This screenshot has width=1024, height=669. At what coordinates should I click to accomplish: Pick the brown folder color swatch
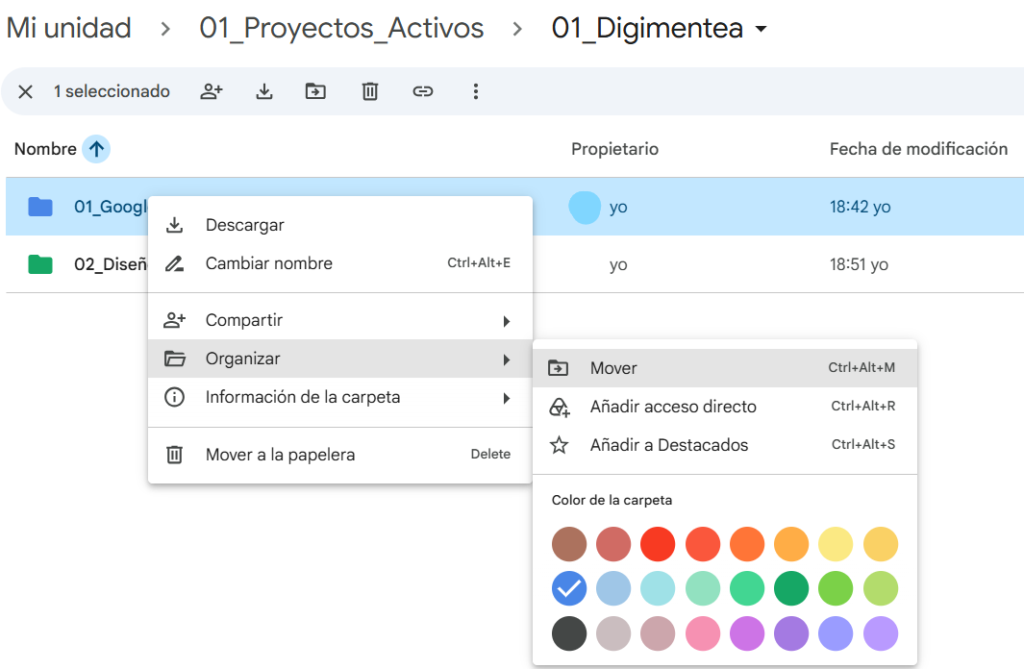coord(569,544)
